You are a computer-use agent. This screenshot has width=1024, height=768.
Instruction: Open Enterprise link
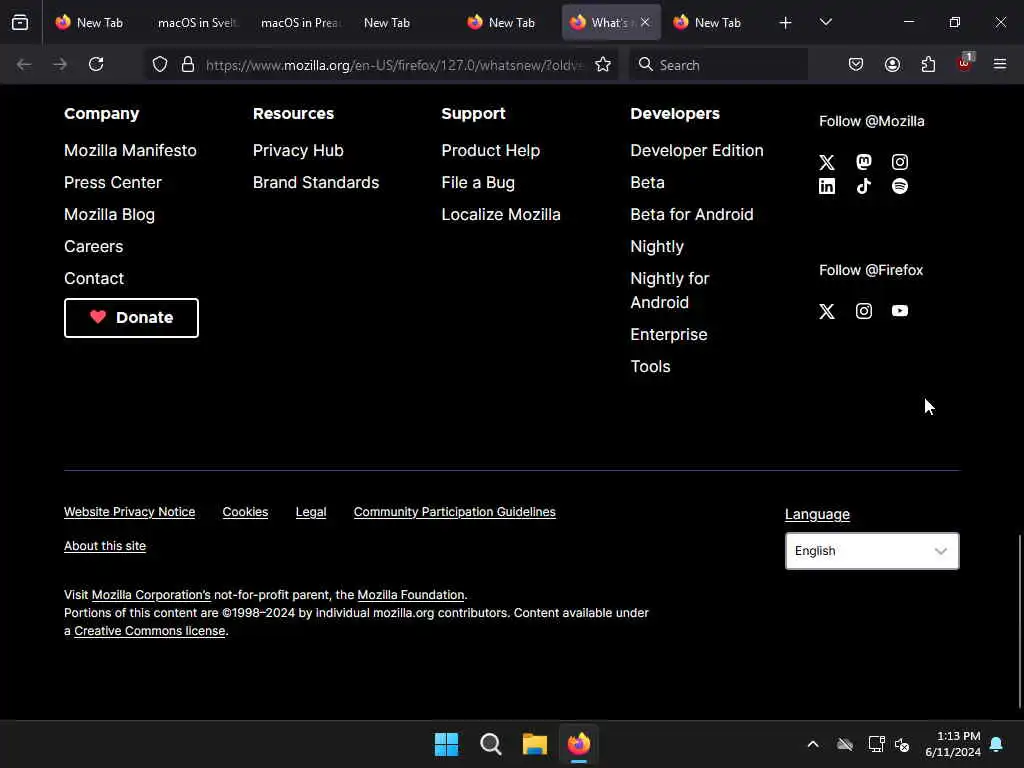[669, 334]
